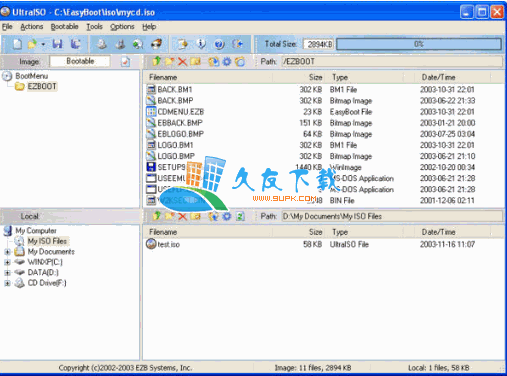Viewport: 507px width, 376px height.
Task: Click the Compress ISO toolbar icon
Action: pyautogui.click(x=120, y=44)
